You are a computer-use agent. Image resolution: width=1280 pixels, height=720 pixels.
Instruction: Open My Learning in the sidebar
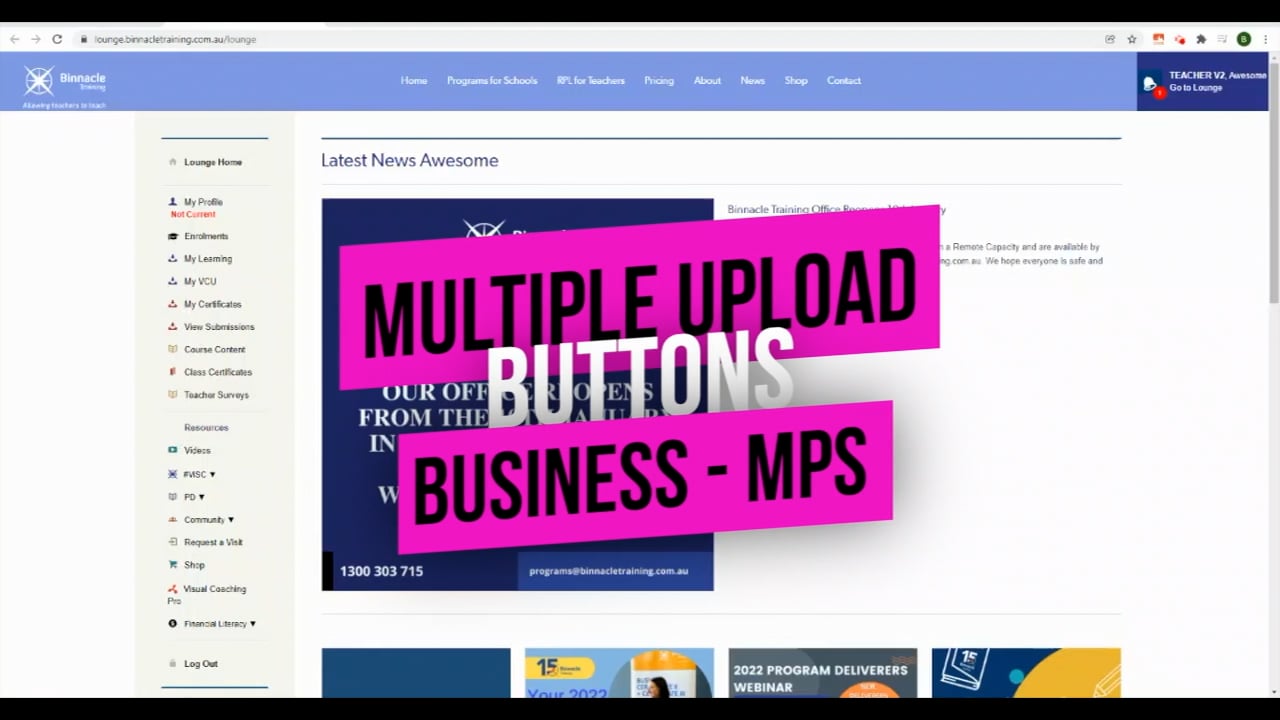[x=208, y=259]
